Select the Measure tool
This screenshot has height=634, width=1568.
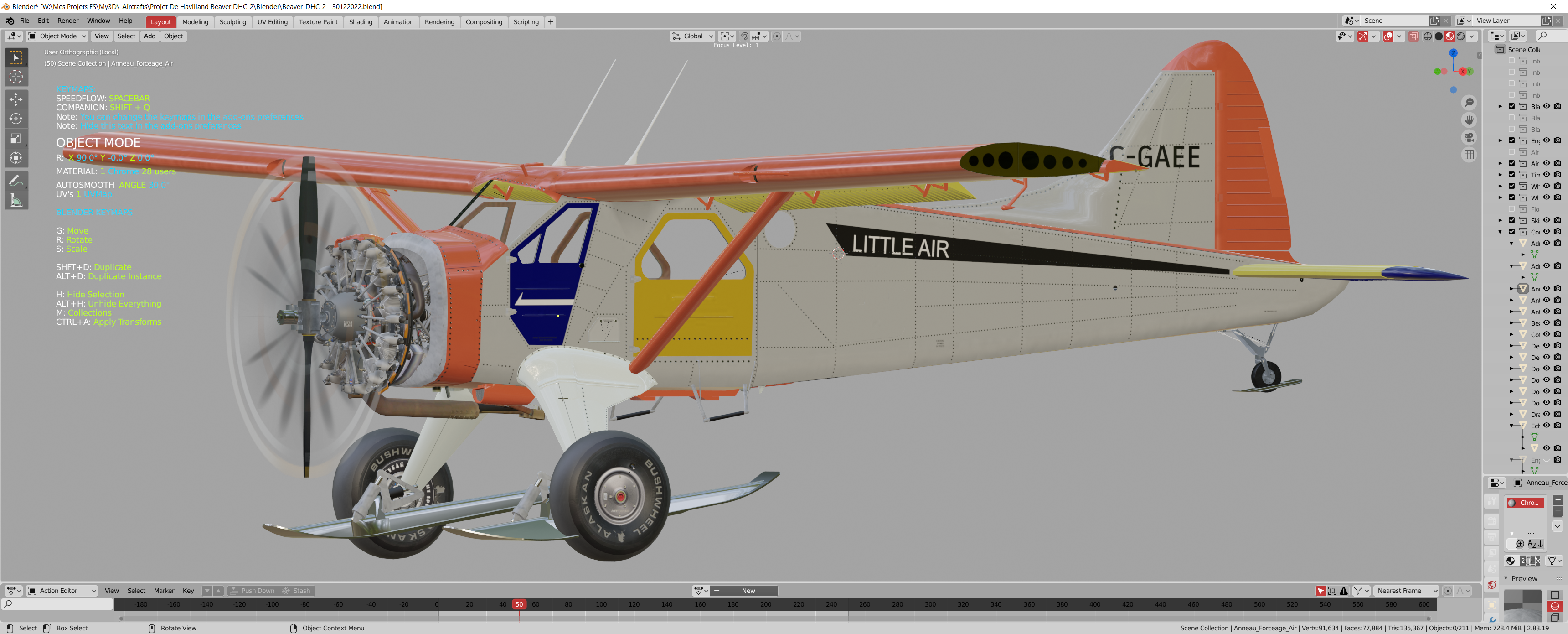(x=16, y=200)
